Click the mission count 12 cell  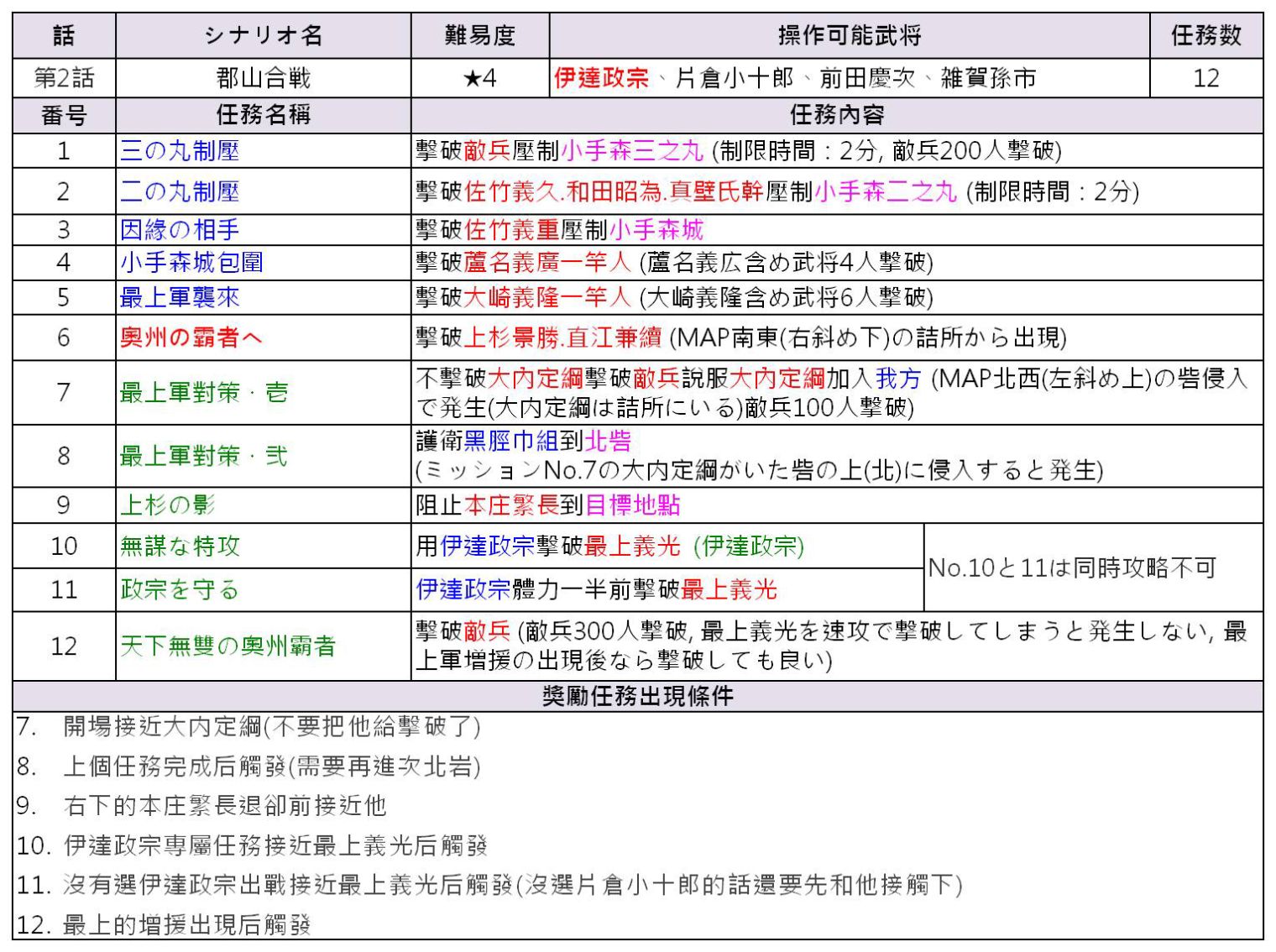[x=1206, y=78]
